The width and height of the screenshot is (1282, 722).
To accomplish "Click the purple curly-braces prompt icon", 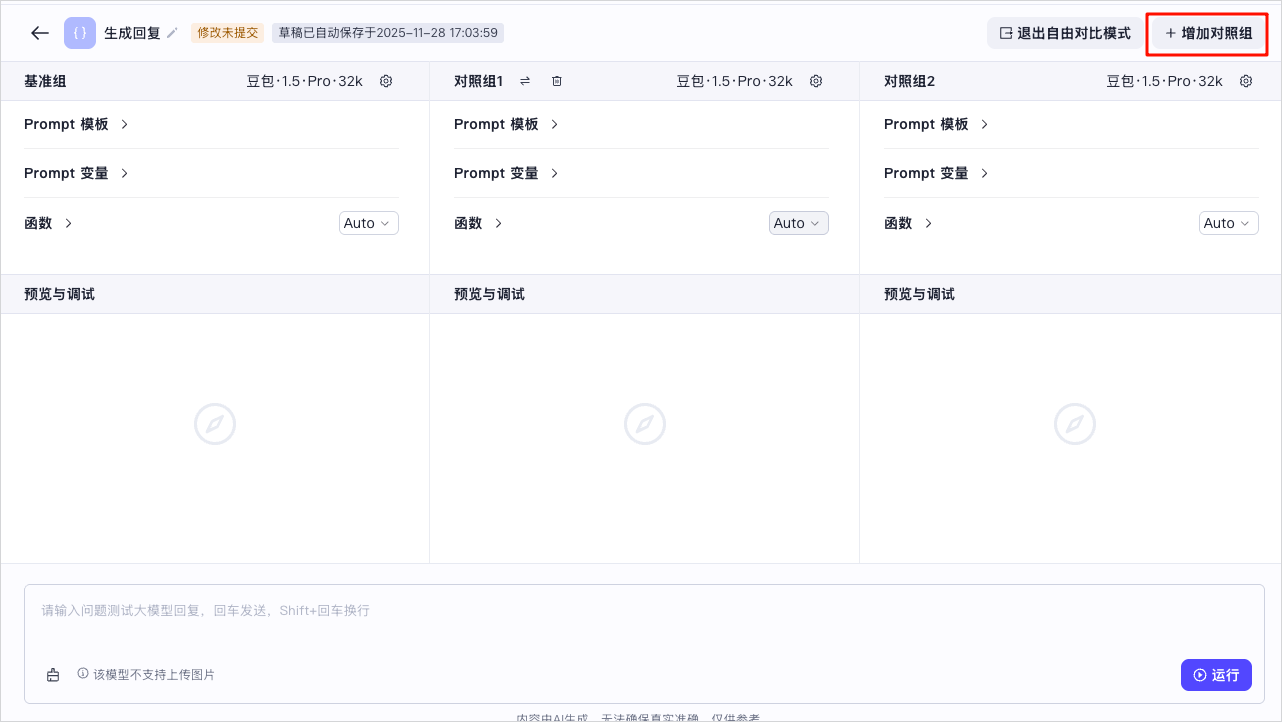I will coord(80,33).
